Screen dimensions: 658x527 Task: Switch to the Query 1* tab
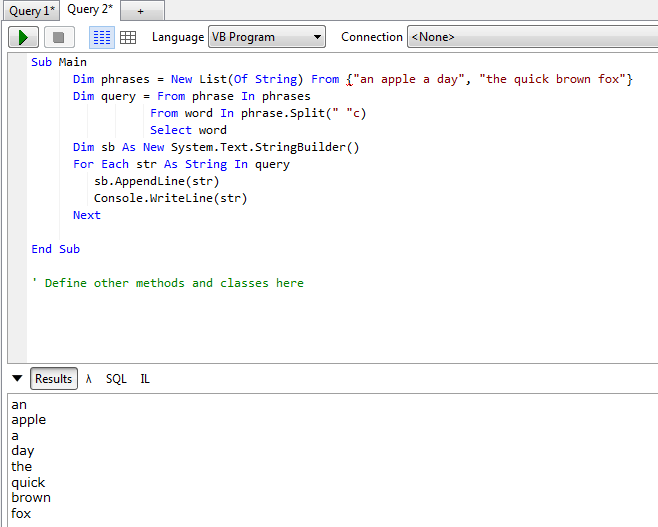tap(32, 10)
